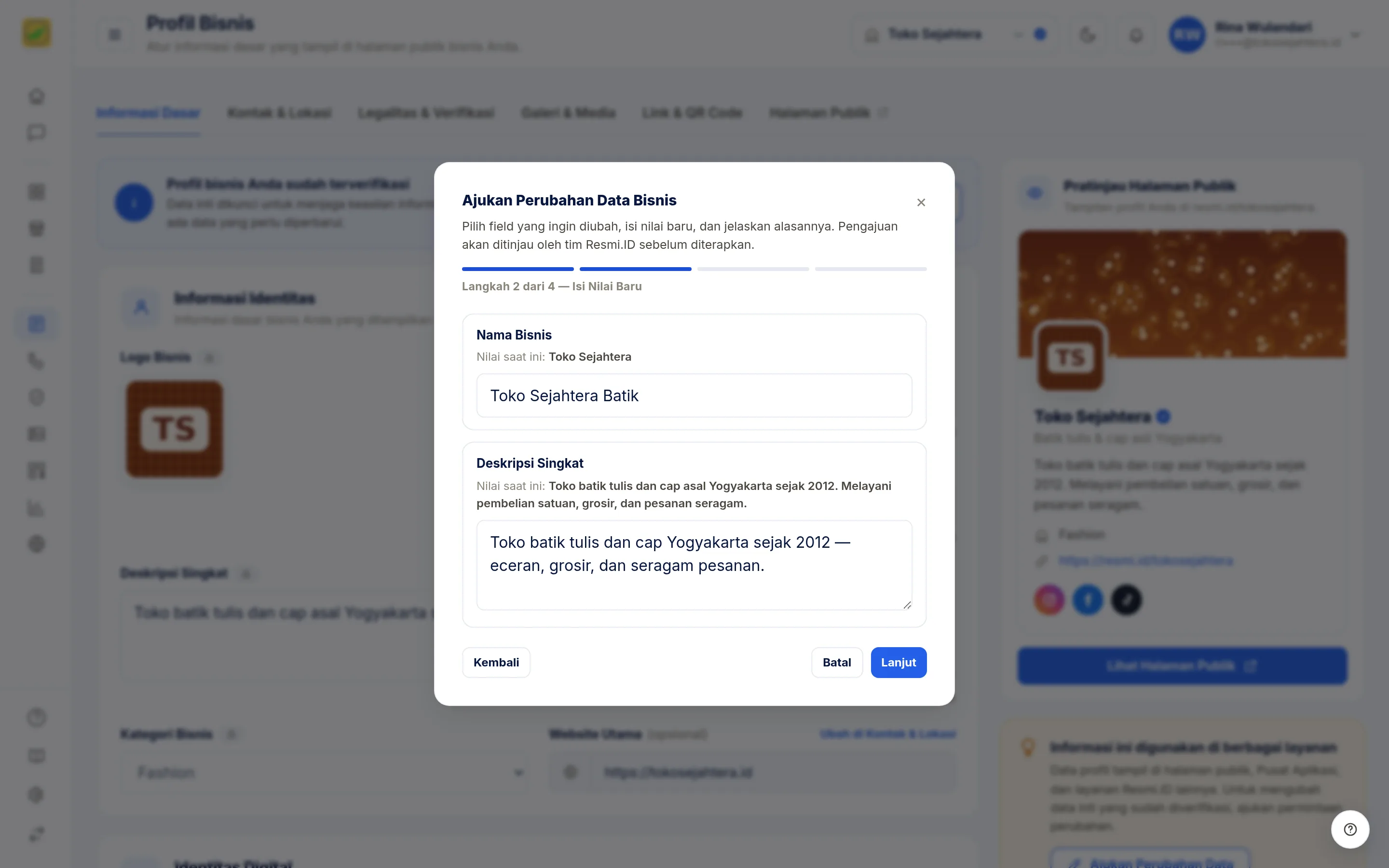Toggle the sidebar with the hamburger icon
This screenshot has height=868, width=1389.
tap(115, 34)
